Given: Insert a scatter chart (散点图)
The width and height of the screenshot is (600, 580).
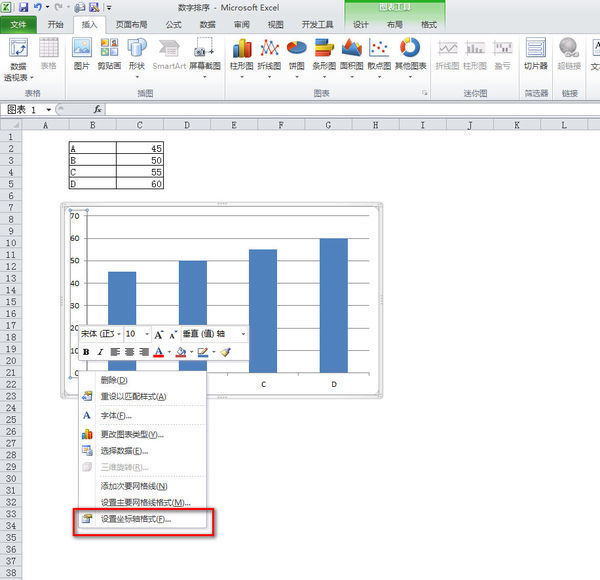Looking at the screenshot, I should click(x=379, y=53).
